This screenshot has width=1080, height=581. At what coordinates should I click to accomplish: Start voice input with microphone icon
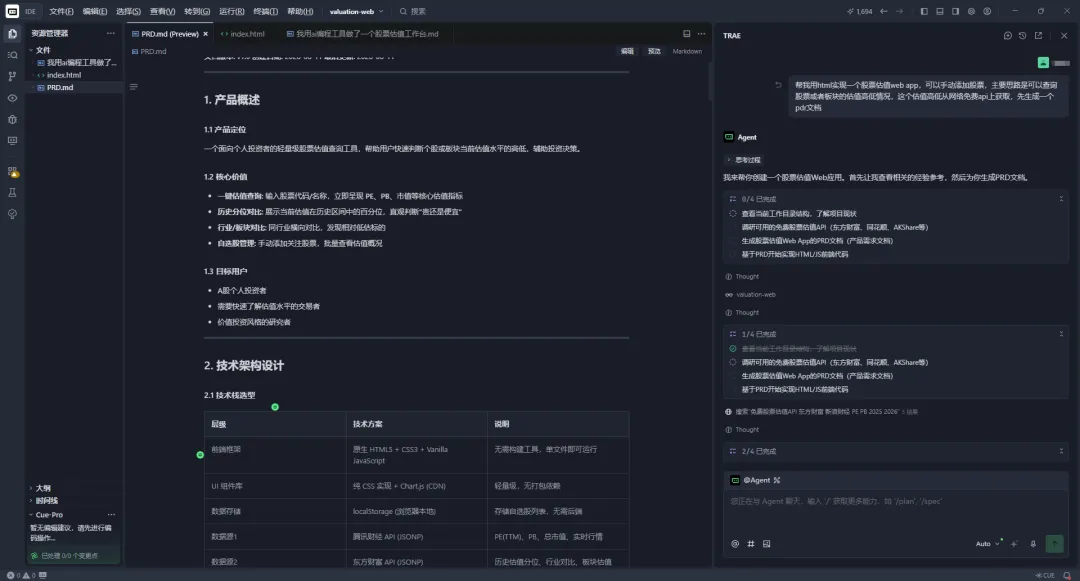1033,544
